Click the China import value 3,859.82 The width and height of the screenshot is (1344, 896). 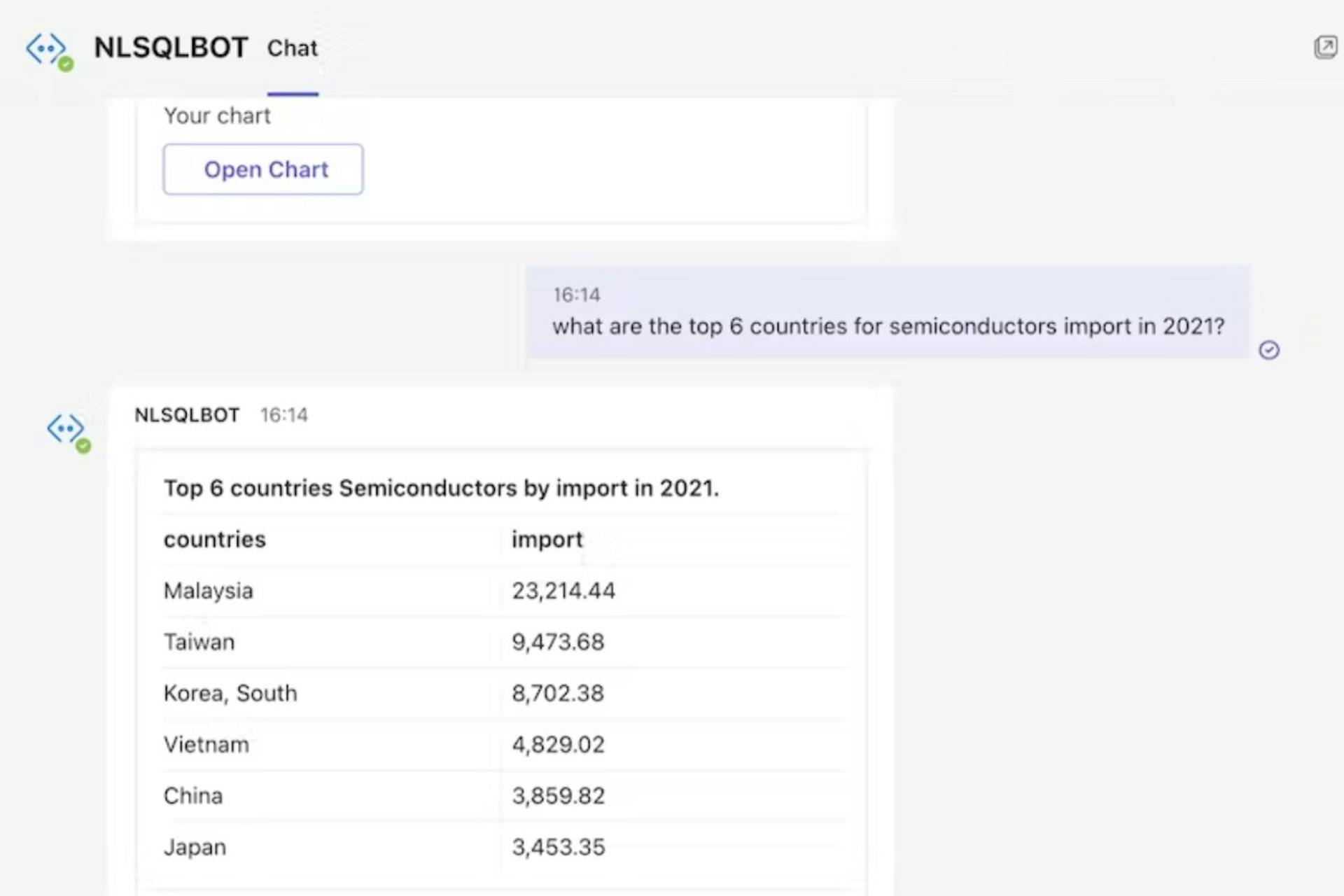click(x=558, y=796)
